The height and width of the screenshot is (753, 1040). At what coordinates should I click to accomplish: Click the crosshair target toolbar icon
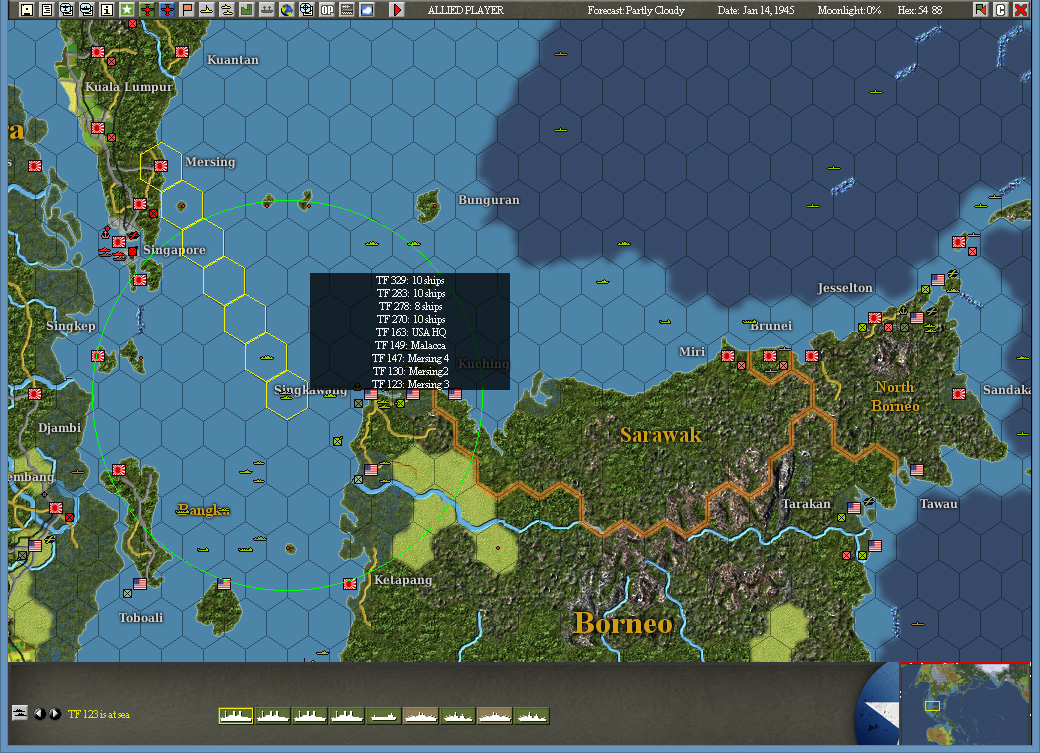click(x=306, y=9)
